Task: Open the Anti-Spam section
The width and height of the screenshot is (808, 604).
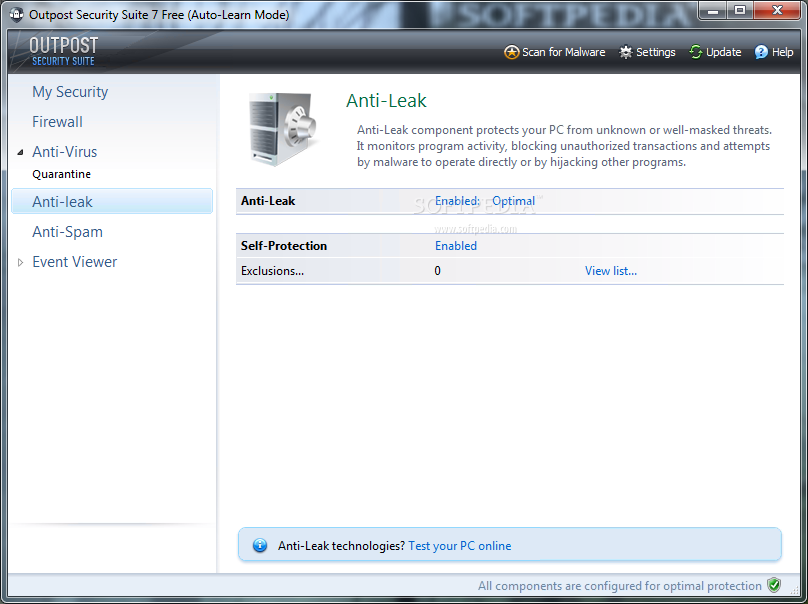Action: [x=67, y=232]
